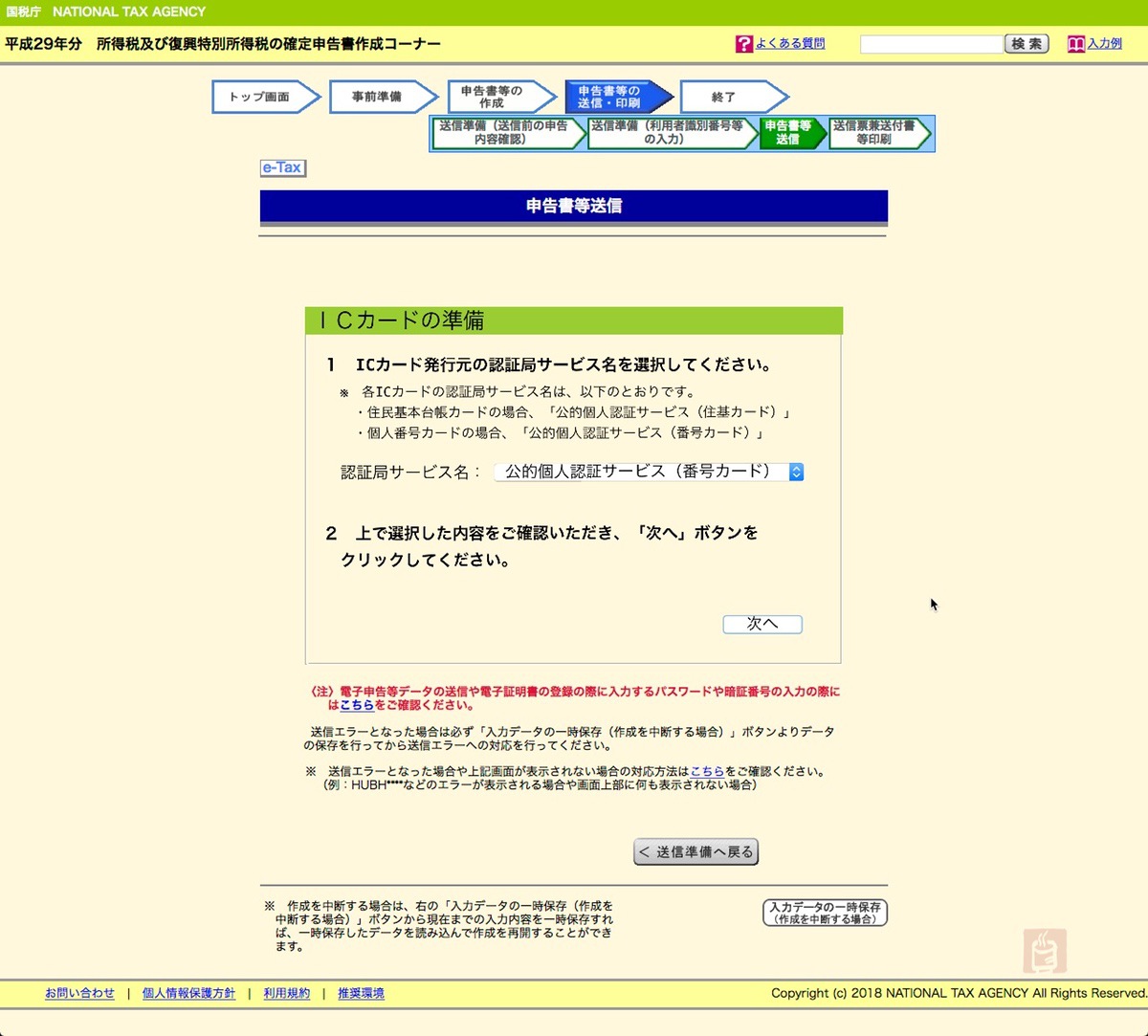Open the 認証局サービス名 dropdown
This screenshot has height=1036, width=1148.
(x=649, y=472)
